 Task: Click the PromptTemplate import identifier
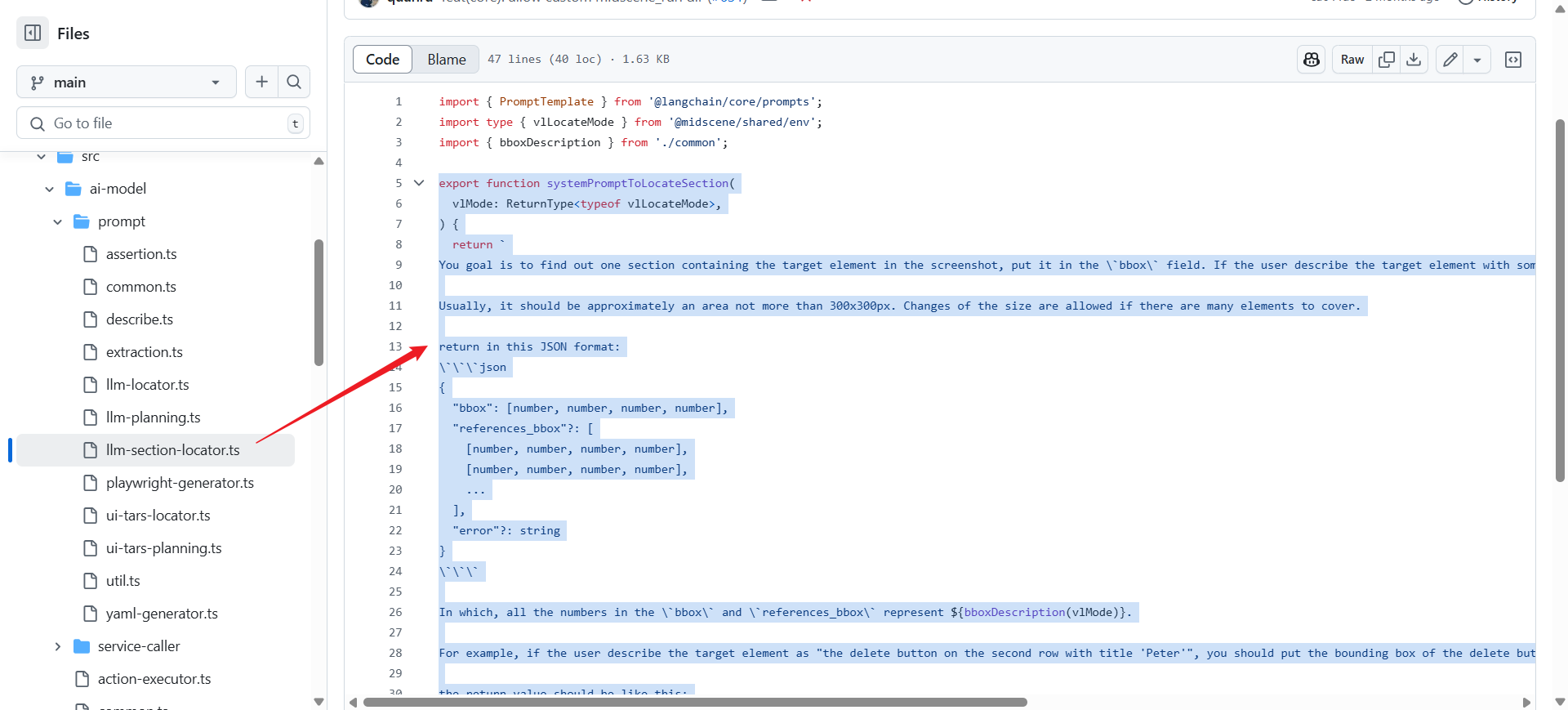point(546,101)
